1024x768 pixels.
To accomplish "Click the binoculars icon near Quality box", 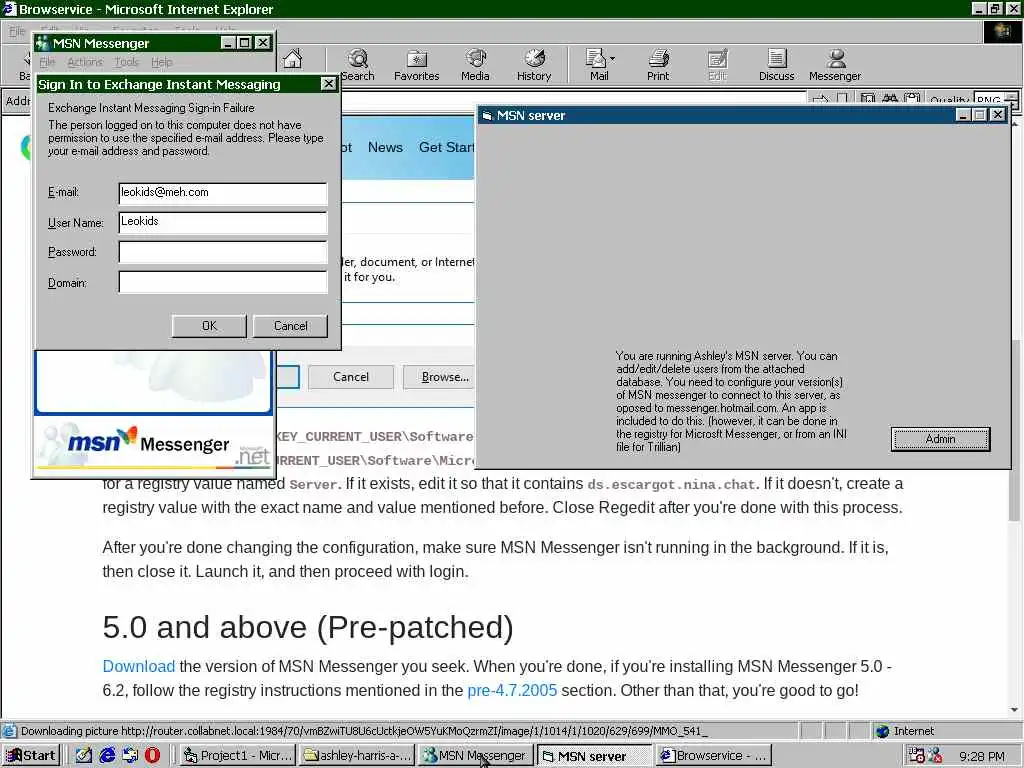I will pos(890,99).
